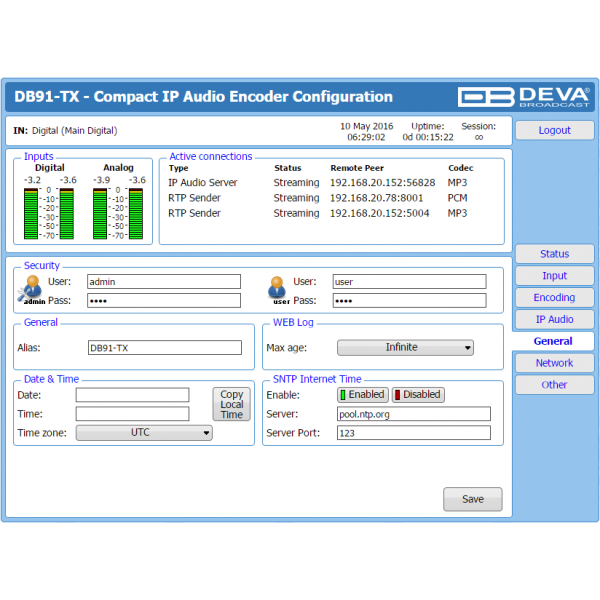Click remote peer 192.168.20.152:56828
This screenshot has width=600, height=600.
click(383, 183)
